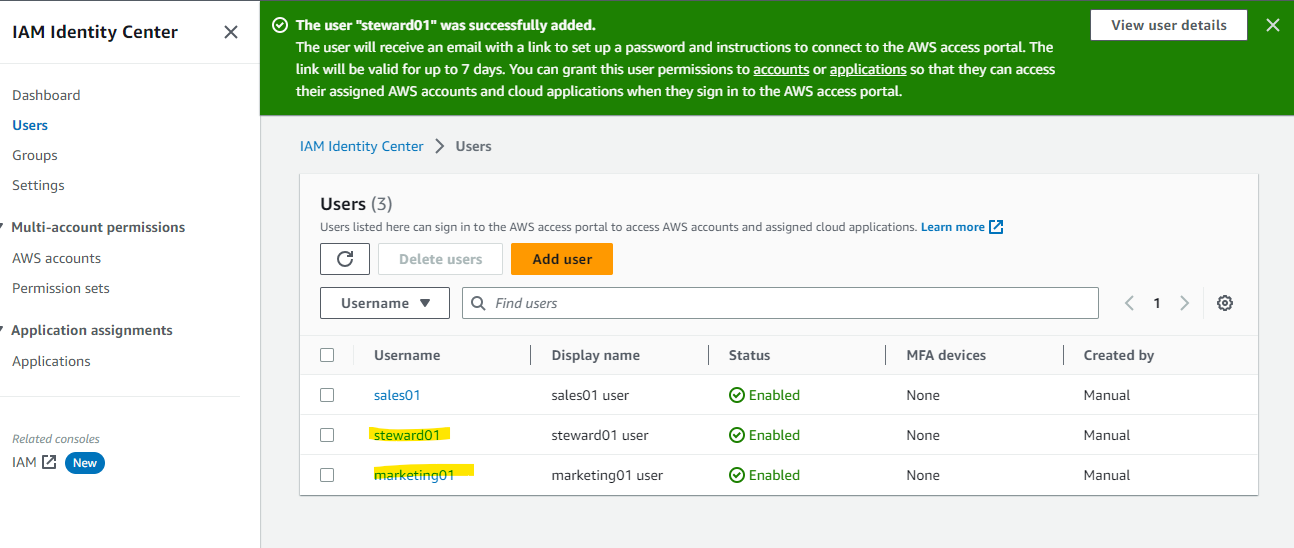Open Groups in the sidebar

(35, 155)
